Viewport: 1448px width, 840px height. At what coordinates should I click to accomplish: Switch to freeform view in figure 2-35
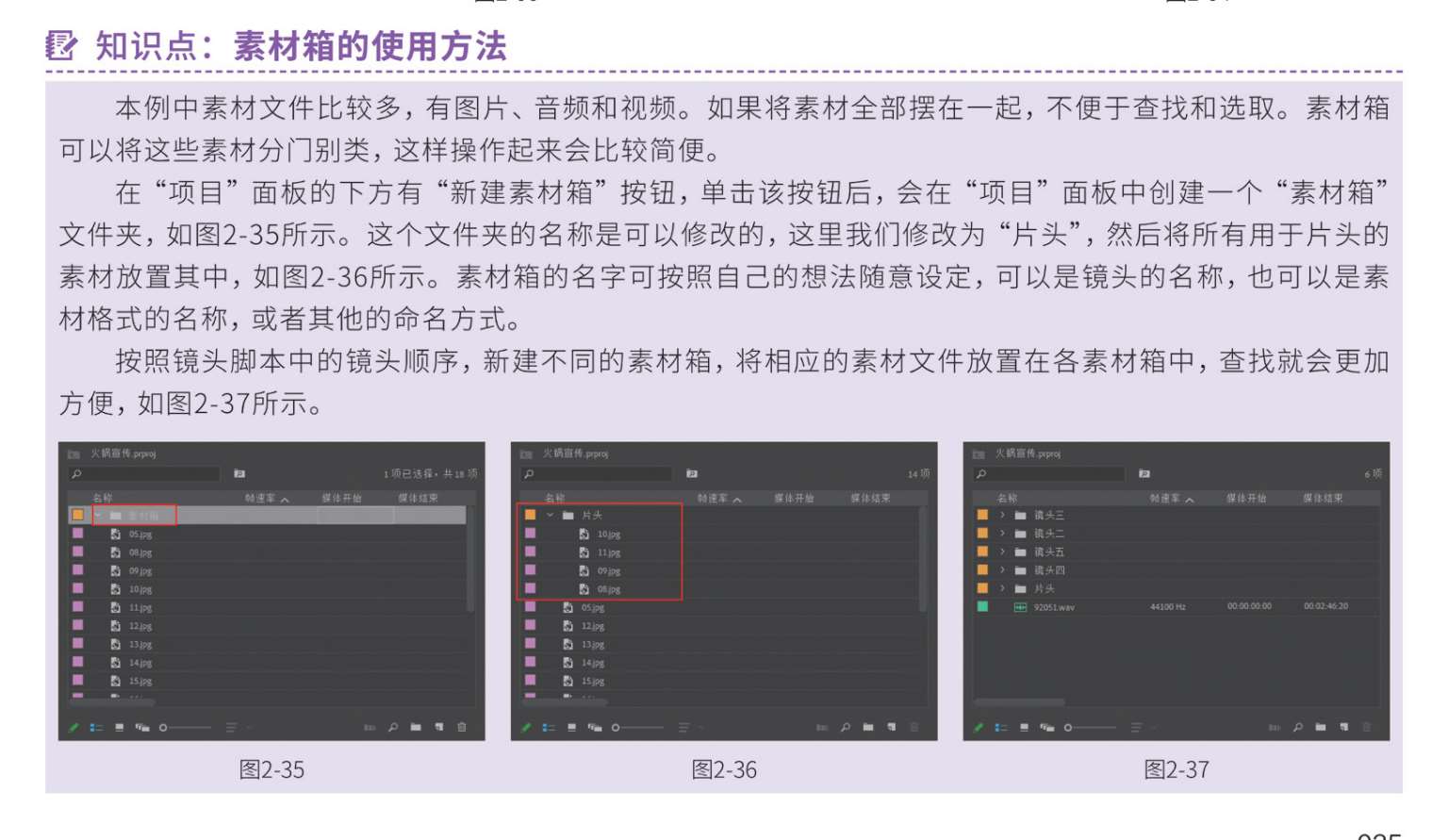click(142, 728)
